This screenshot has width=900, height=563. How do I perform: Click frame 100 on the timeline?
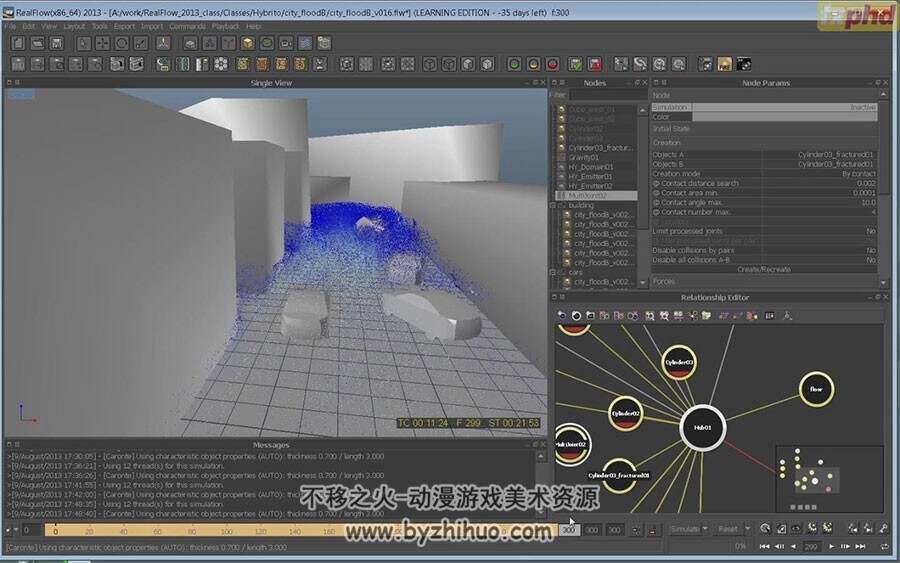(x=226, y=530)
